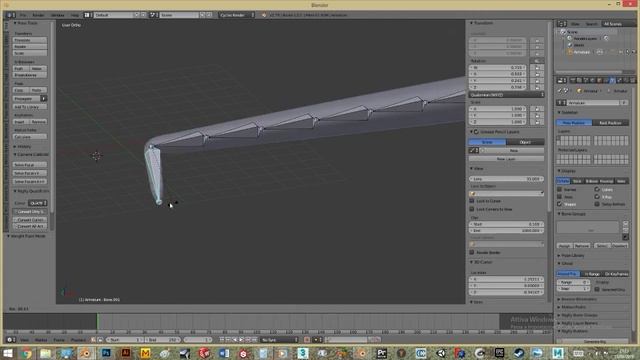
Task: Click Add To Library button
Action: pyautogui.click(x=30, y=107)
